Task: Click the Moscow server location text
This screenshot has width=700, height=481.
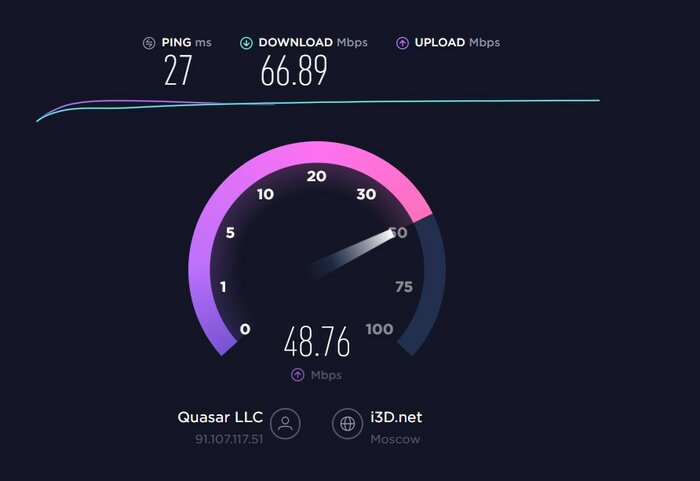Action: point(395,439)
